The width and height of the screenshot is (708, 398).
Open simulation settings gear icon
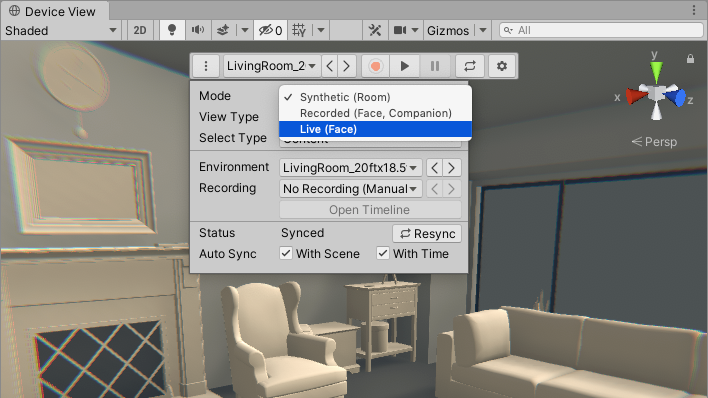click(502, 66)
